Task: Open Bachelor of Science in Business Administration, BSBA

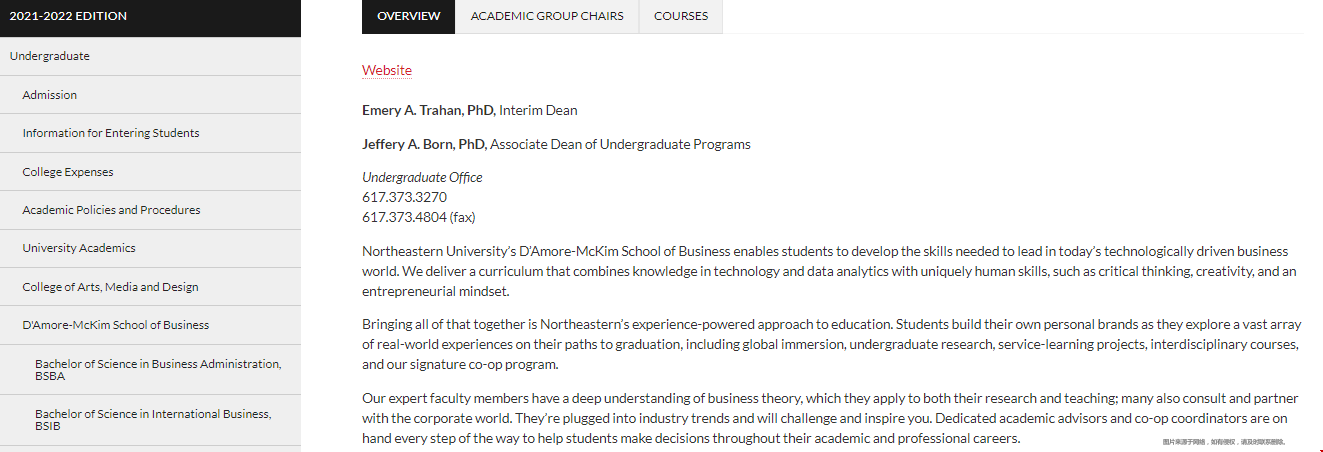Action: pos(150,370)
